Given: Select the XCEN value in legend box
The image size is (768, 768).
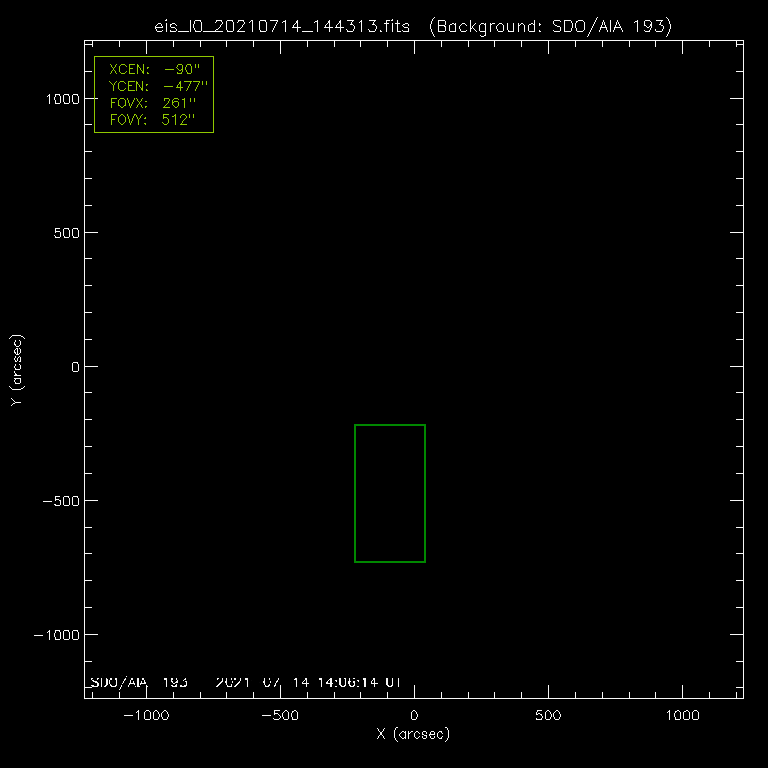Looking at the screenshot, I should click(x=181, y=71).
